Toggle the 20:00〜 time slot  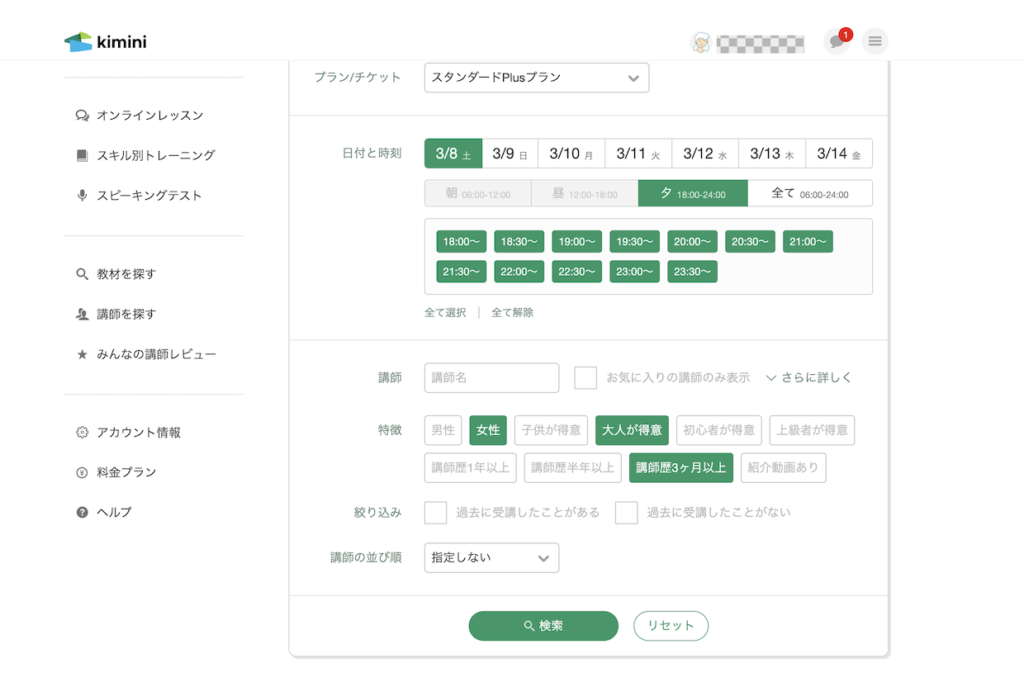(x=692, y=242)
